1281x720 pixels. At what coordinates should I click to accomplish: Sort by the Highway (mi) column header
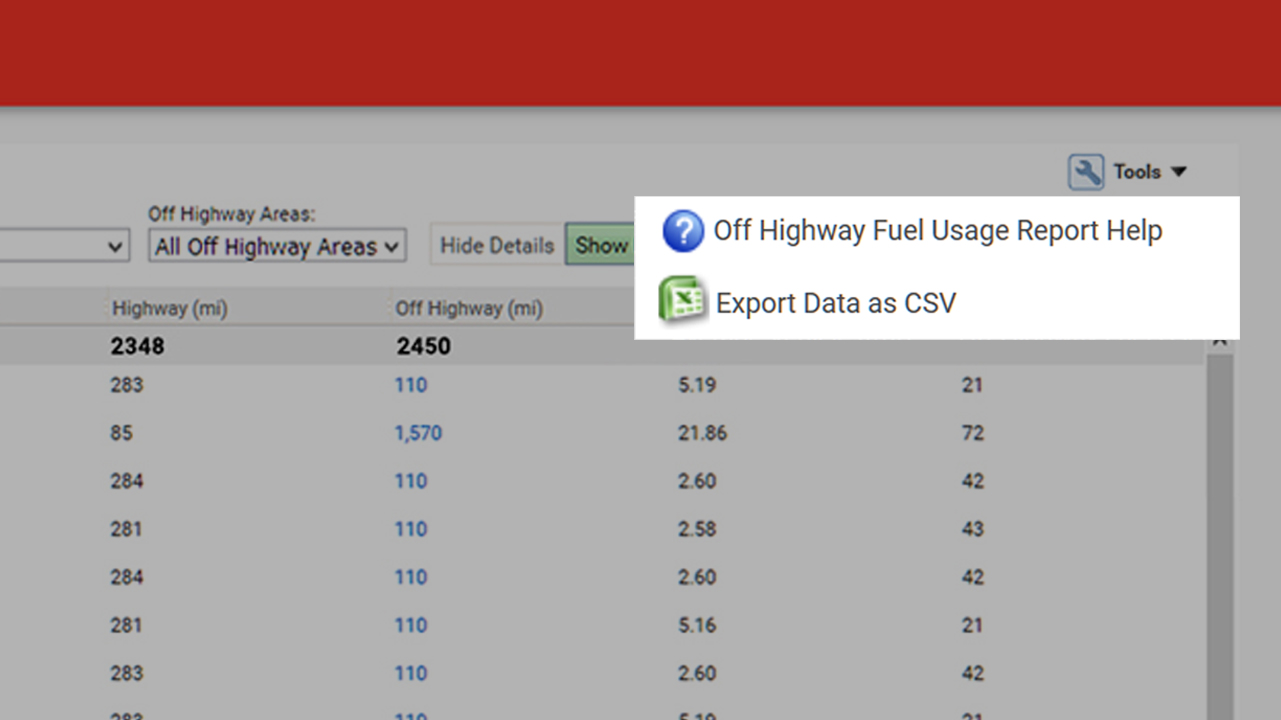[169, 309]
